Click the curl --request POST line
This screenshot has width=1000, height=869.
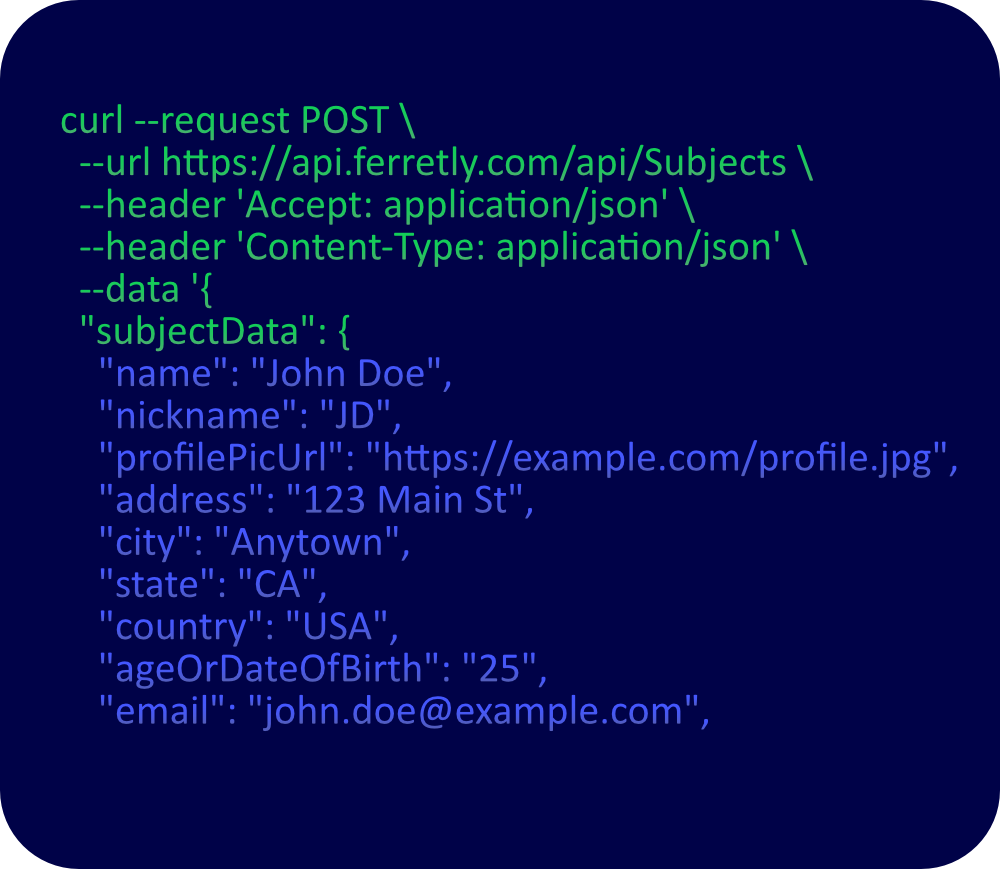237,120
